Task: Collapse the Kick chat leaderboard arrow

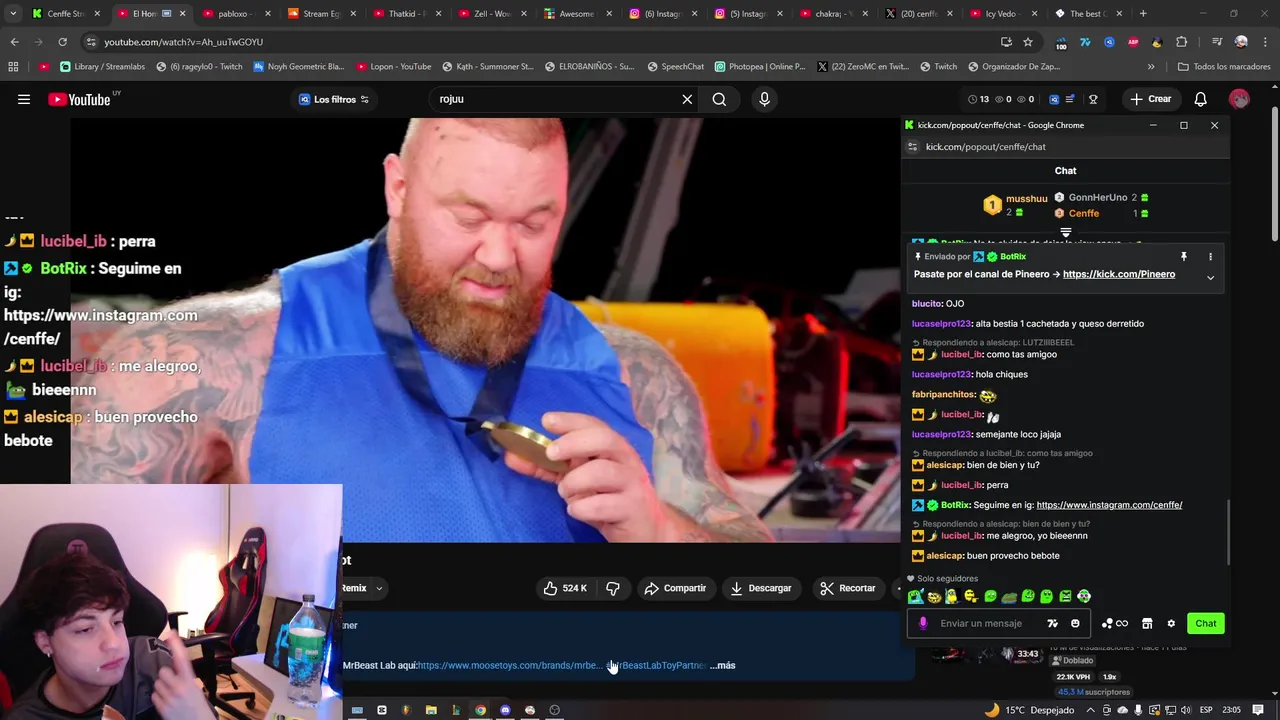Action: [x=1066, y=233]
